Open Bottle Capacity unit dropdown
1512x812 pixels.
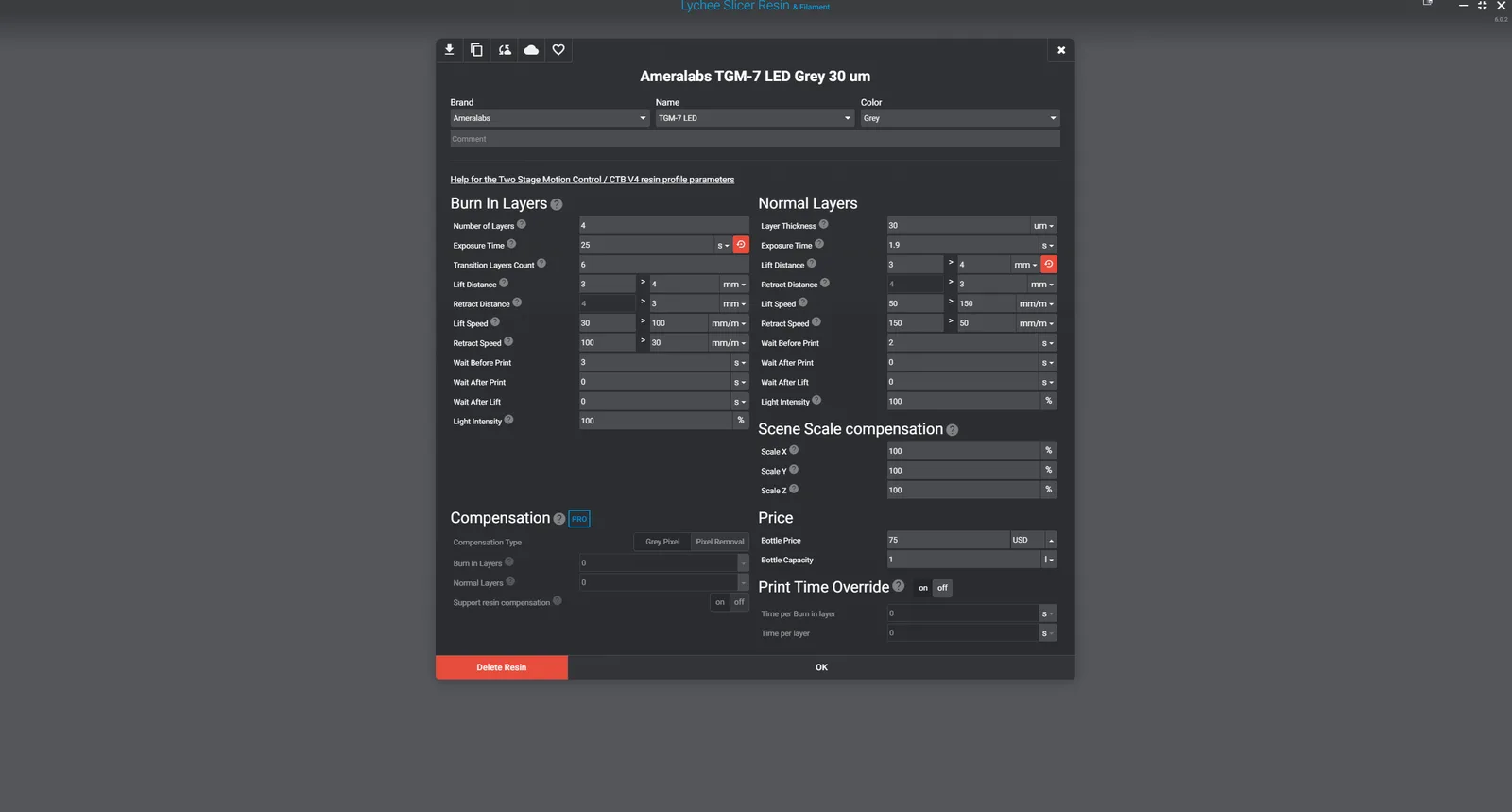(x=1049, y=560)
